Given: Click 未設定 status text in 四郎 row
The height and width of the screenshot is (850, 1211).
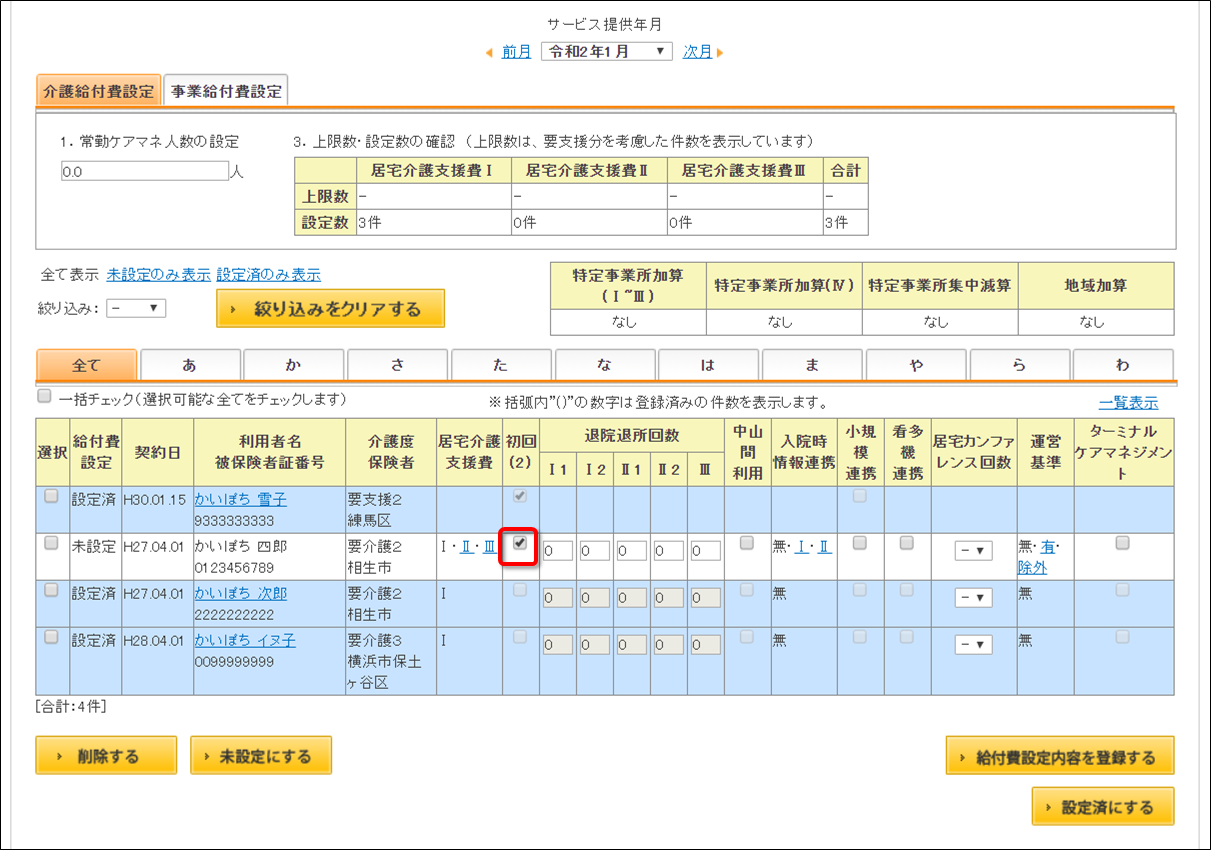Looking at the screenshot, I should 93,546.
